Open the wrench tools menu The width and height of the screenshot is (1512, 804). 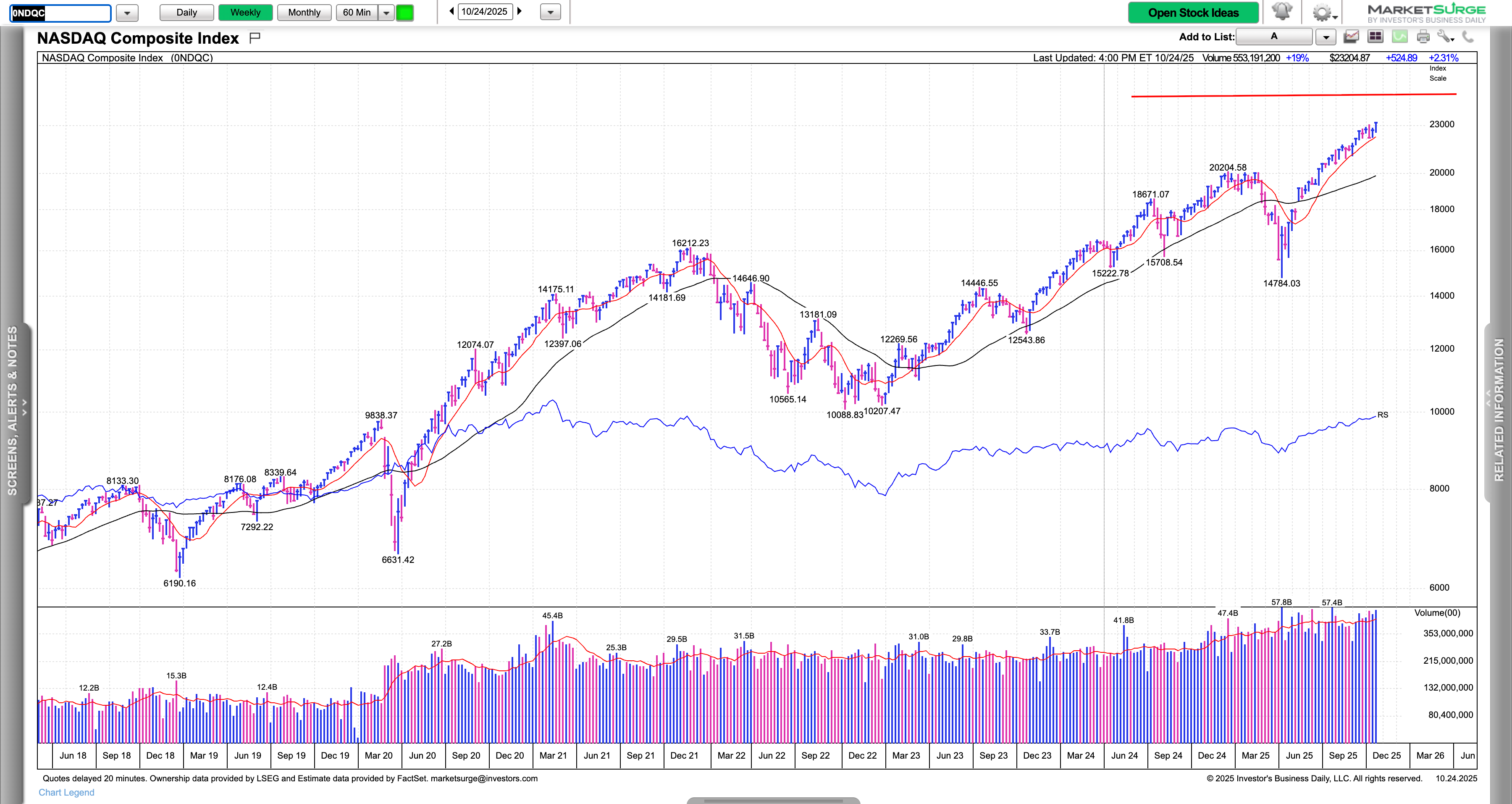point(1446,37)
